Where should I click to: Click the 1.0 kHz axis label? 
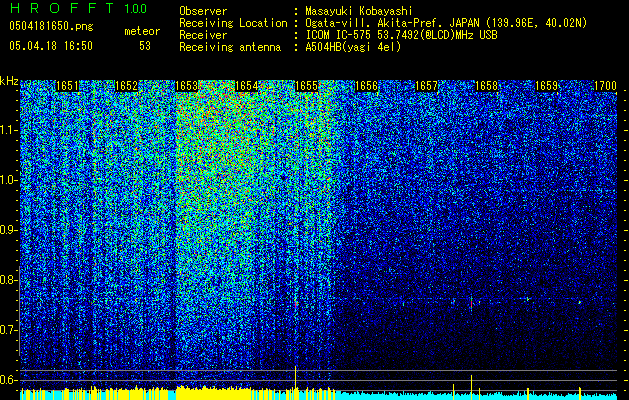pos(8,180)
